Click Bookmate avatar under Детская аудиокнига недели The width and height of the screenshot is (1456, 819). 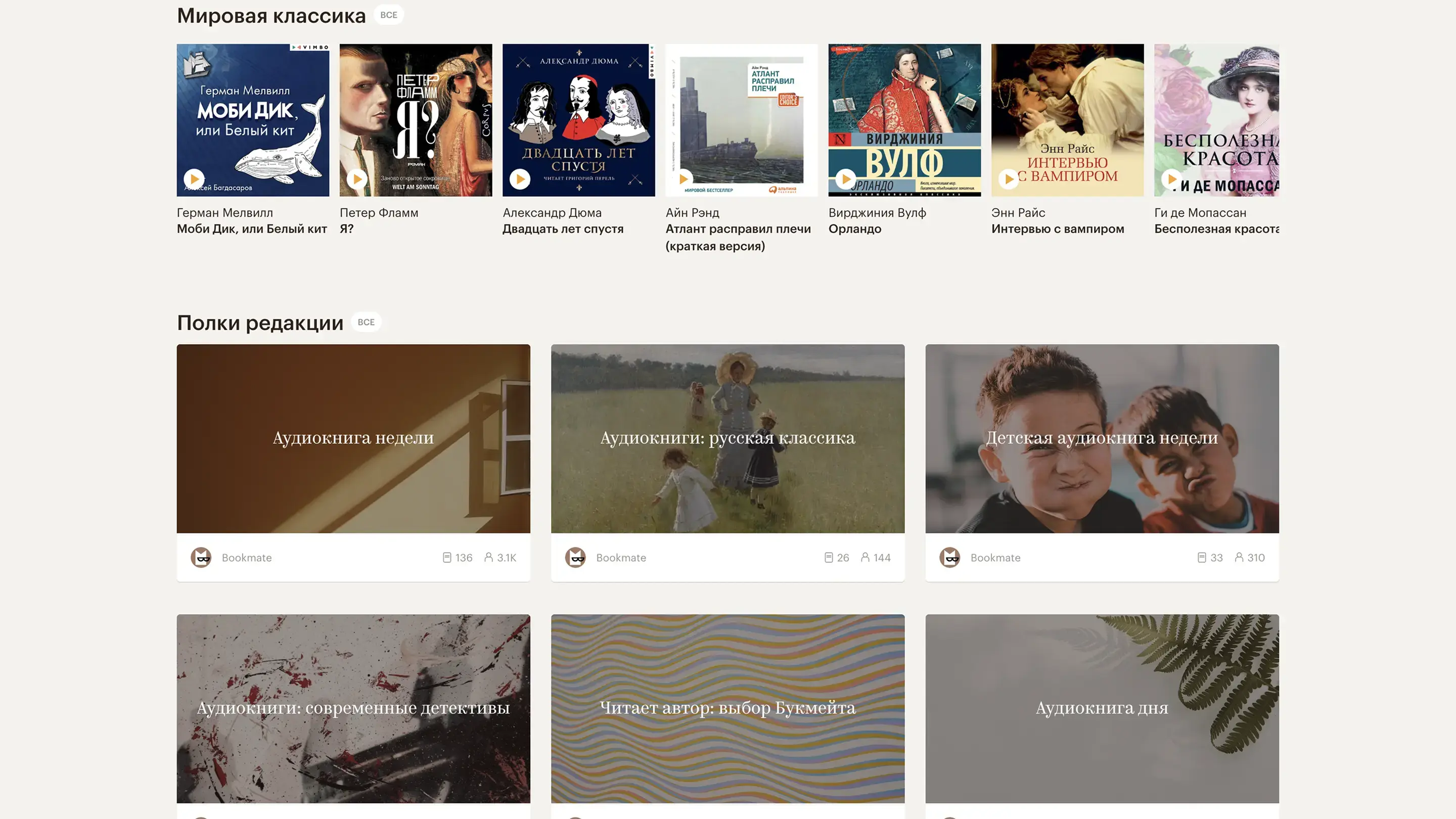point(949,557)
